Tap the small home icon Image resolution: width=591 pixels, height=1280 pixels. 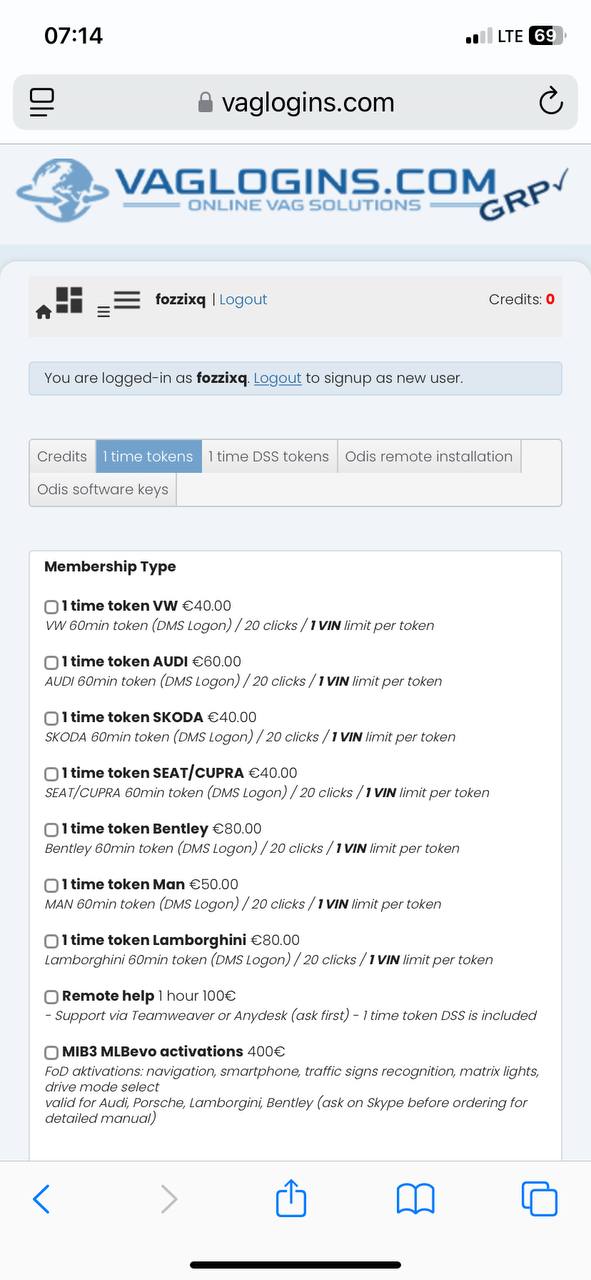(43, 312)
